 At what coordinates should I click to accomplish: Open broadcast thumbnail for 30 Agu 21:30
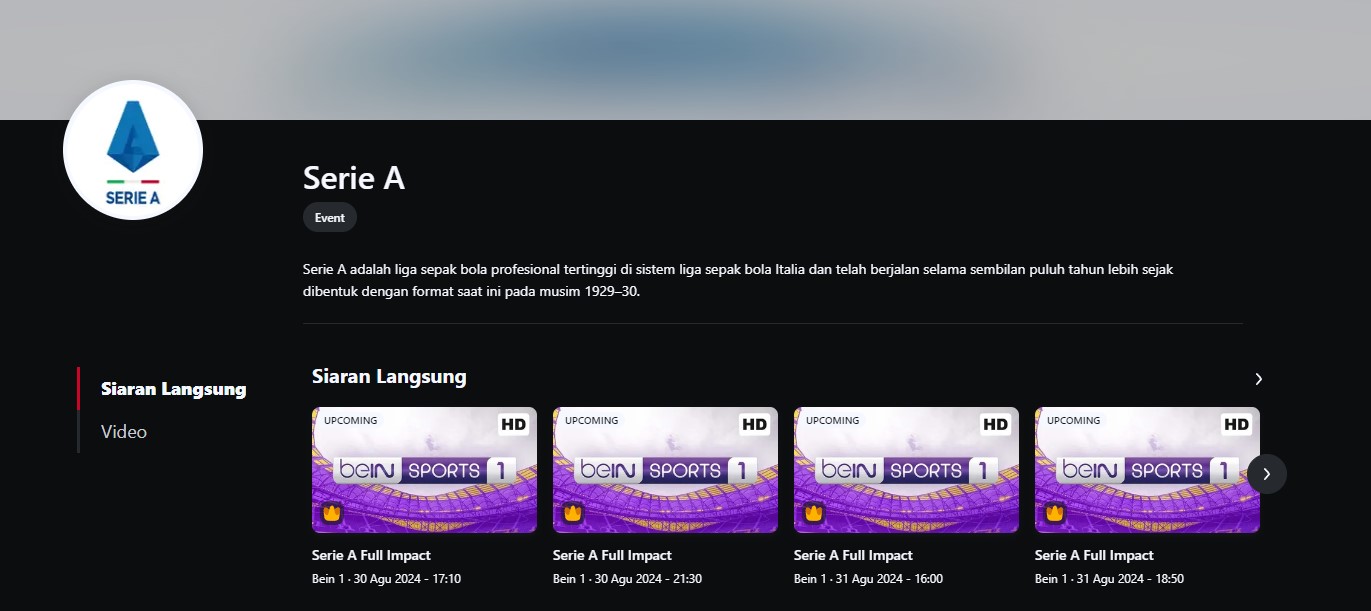(665, 470)
